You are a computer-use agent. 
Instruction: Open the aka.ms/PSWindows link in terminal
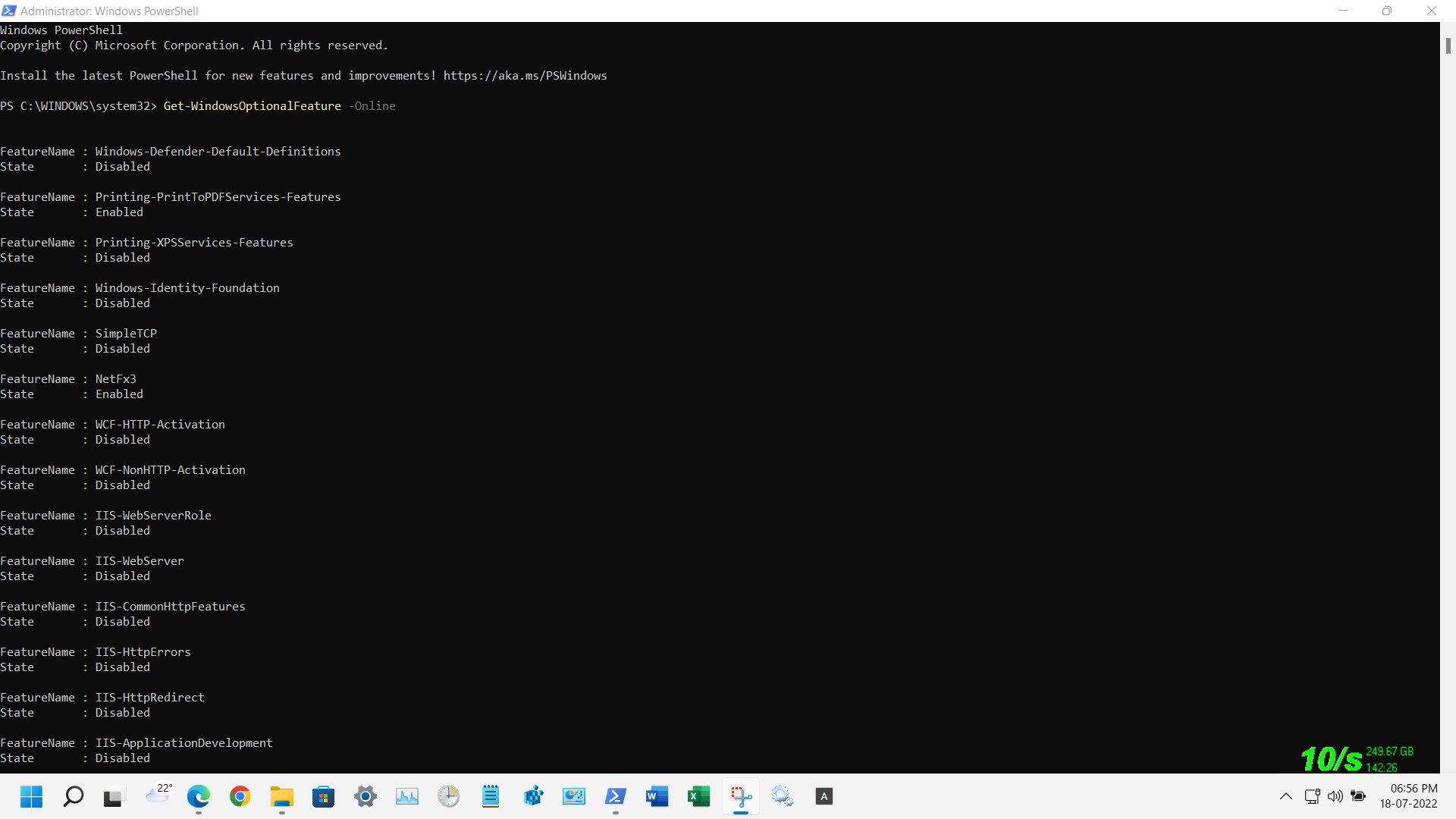[x=525, y=75]
